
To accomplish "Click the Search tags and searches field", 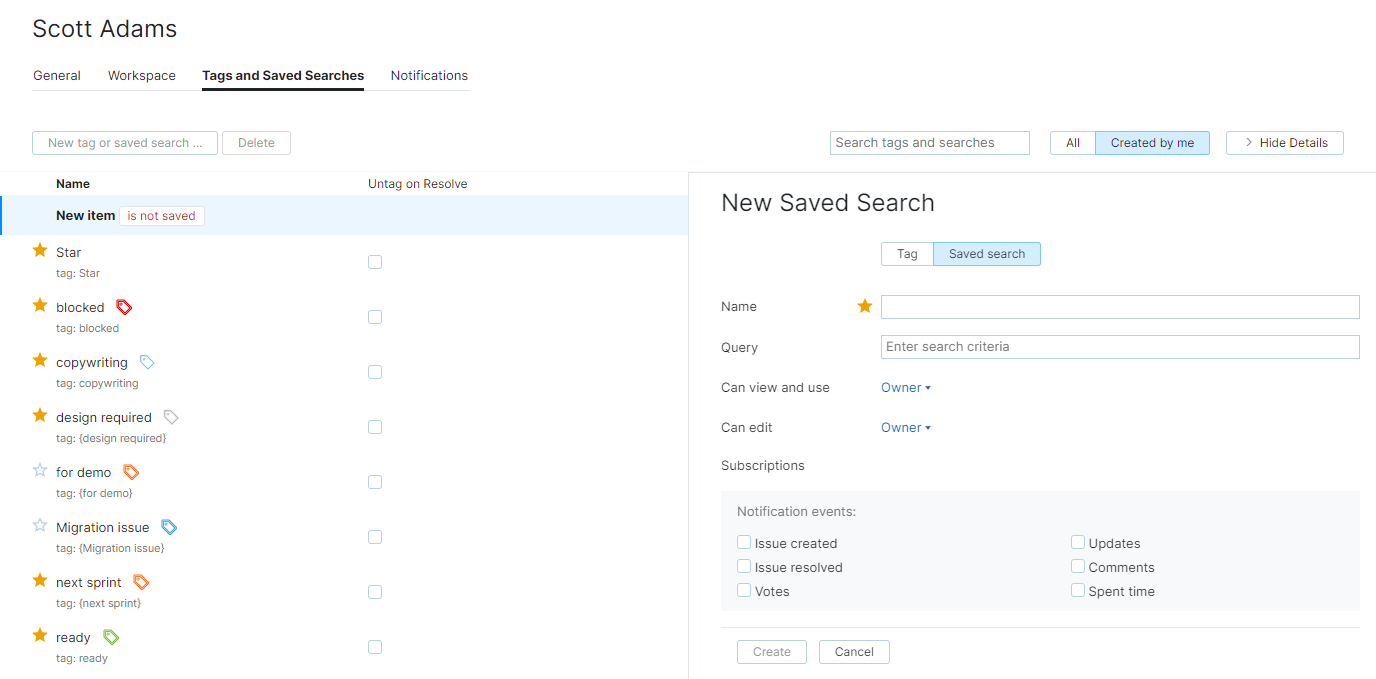I will 929,143.
